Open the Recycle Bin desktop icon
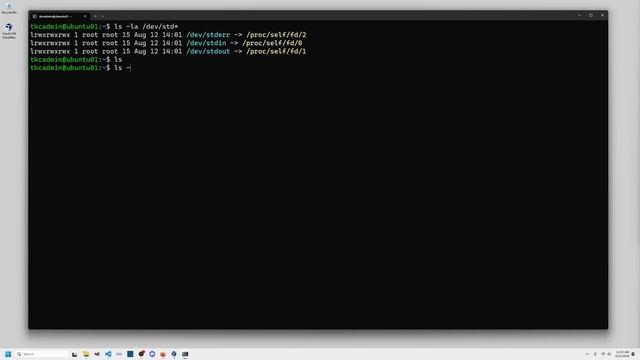Image resolution: width=640 pixels, height=360 pixels. 9,8
